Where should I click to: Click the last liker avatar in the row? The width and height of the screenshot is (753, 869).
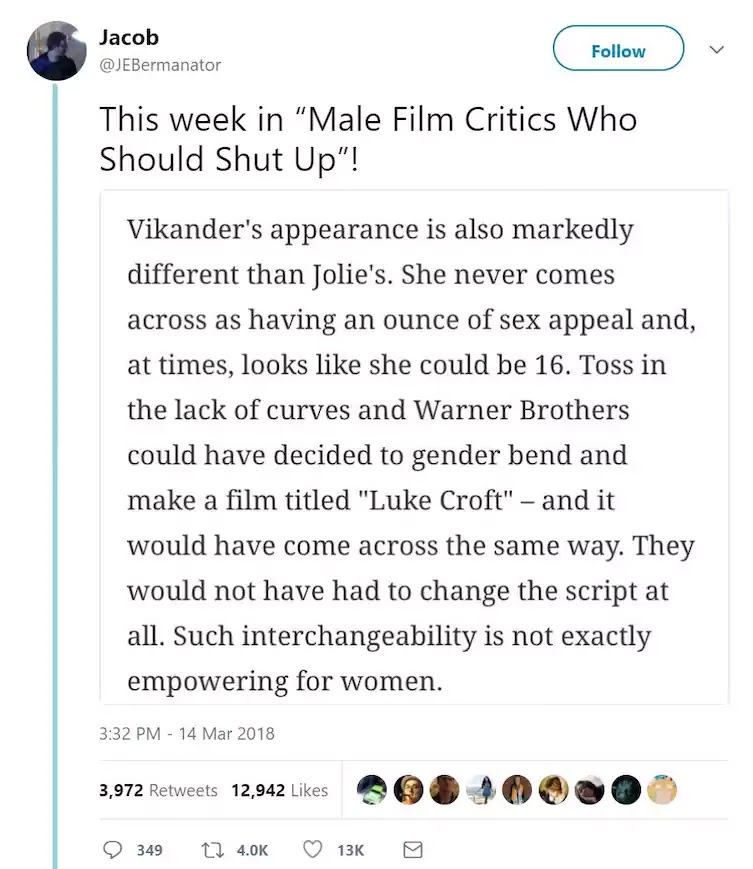pos(661,790)
